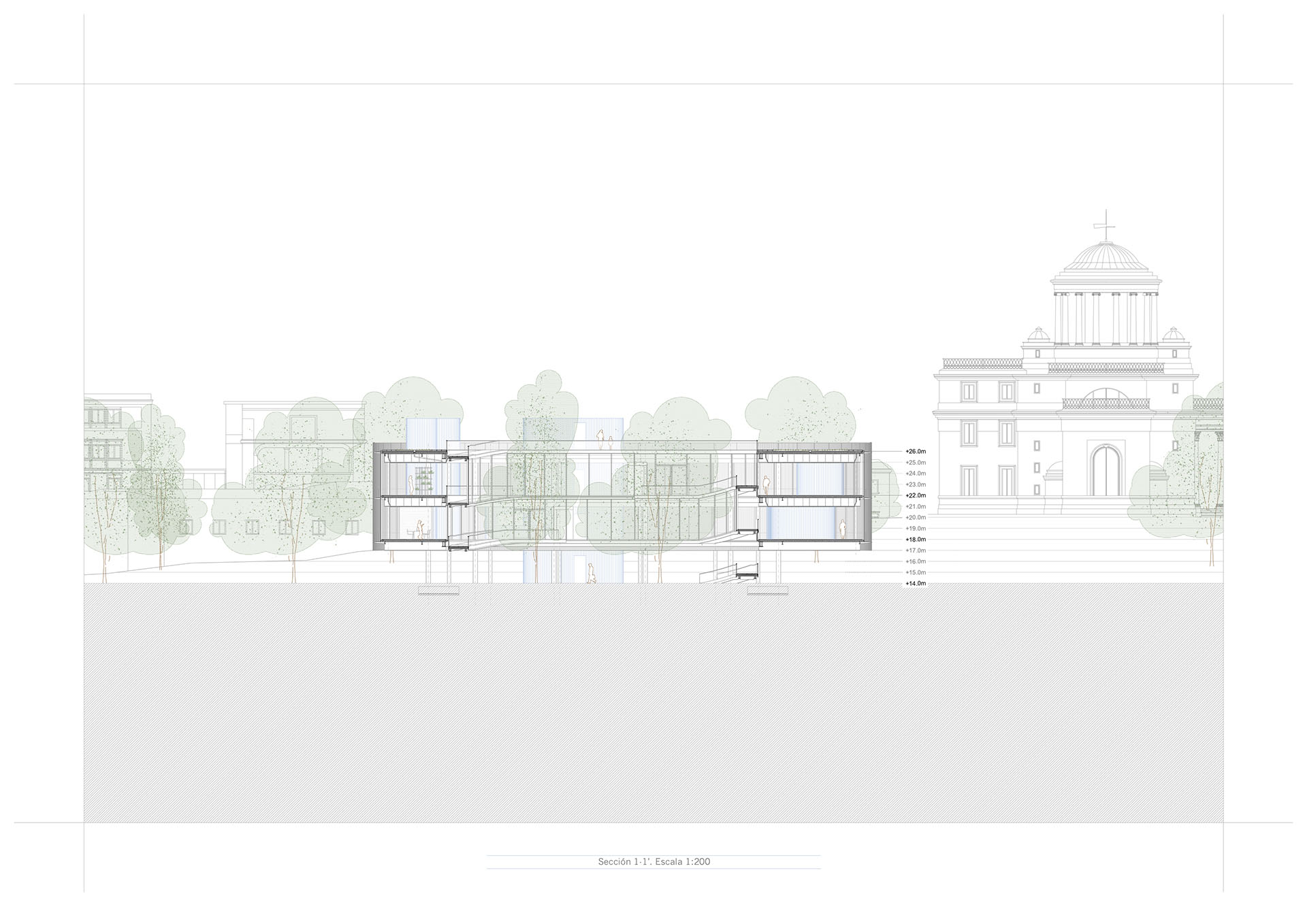Viewport: 1307px width, 924px height.
Task: Click the +18.0m elevation label
Action: (916, 540)
